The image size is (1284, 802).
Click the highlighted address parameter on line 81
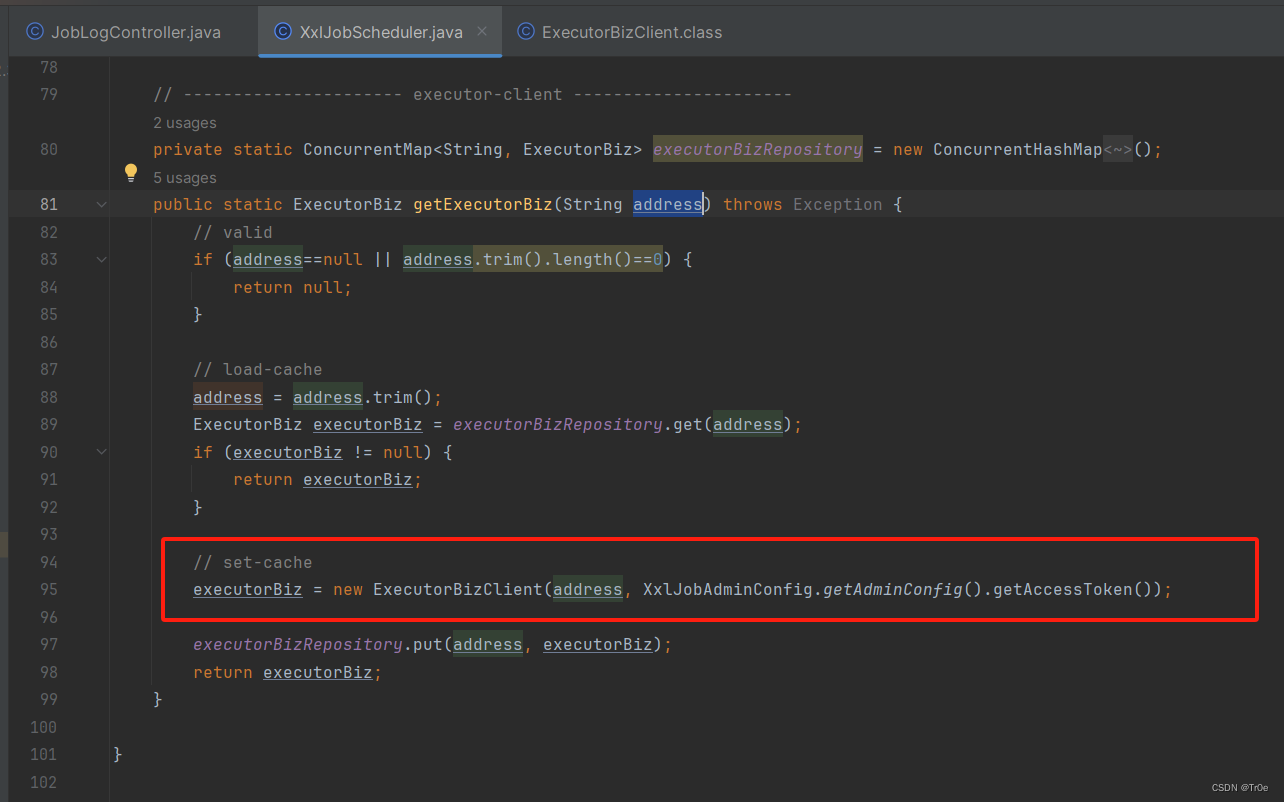click(x=667, y=204)
